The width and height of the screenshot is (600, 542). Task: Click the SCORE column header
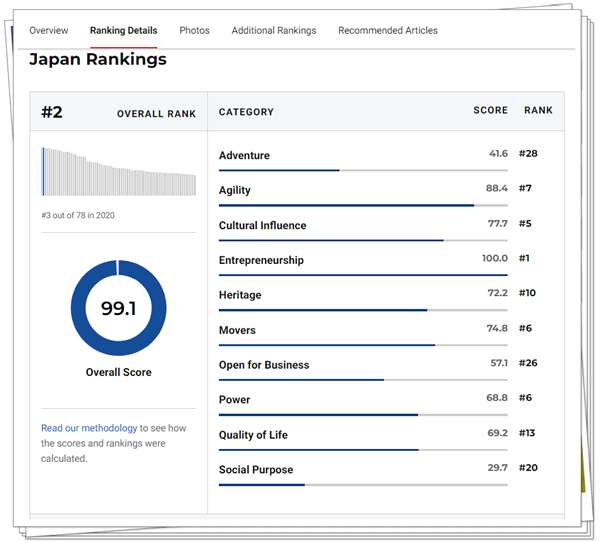point(490,111)
